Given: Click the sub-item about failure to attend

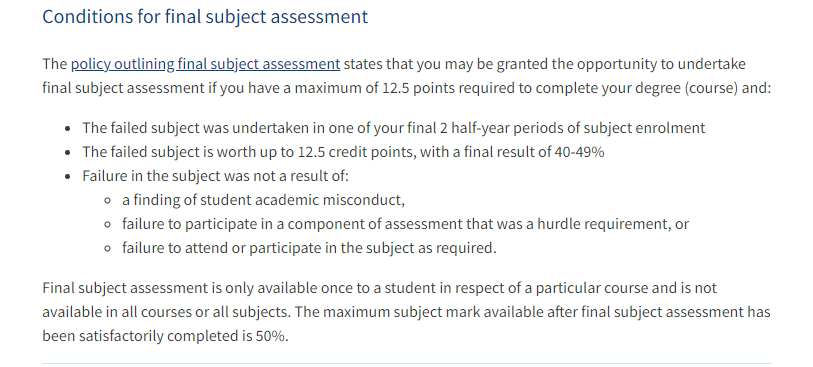Looking at the screenshot, I should [309, 248].
